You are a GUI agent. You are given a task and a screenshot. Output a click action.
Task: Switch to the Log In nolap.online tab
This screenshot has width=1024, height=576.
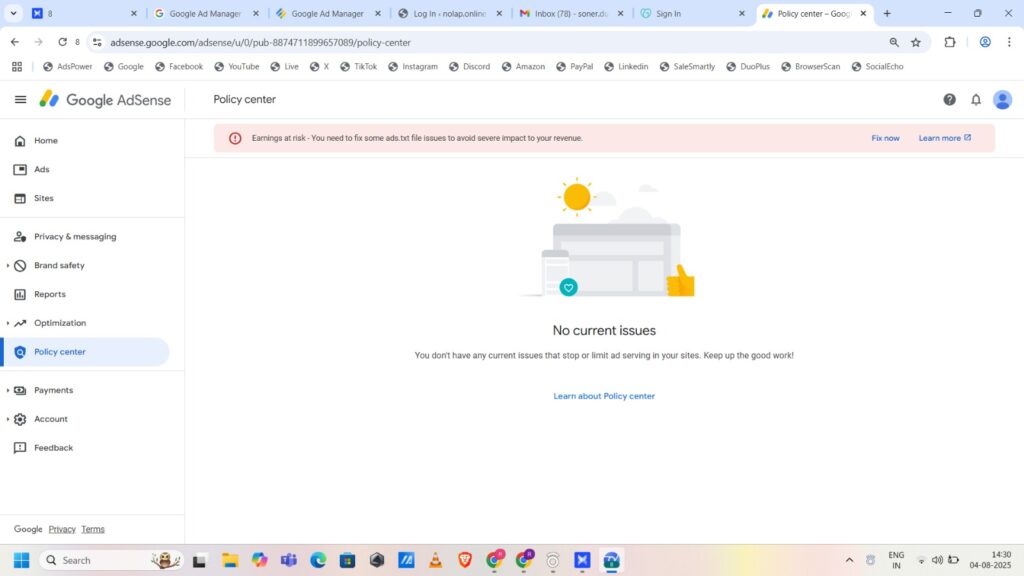[449, 13]
